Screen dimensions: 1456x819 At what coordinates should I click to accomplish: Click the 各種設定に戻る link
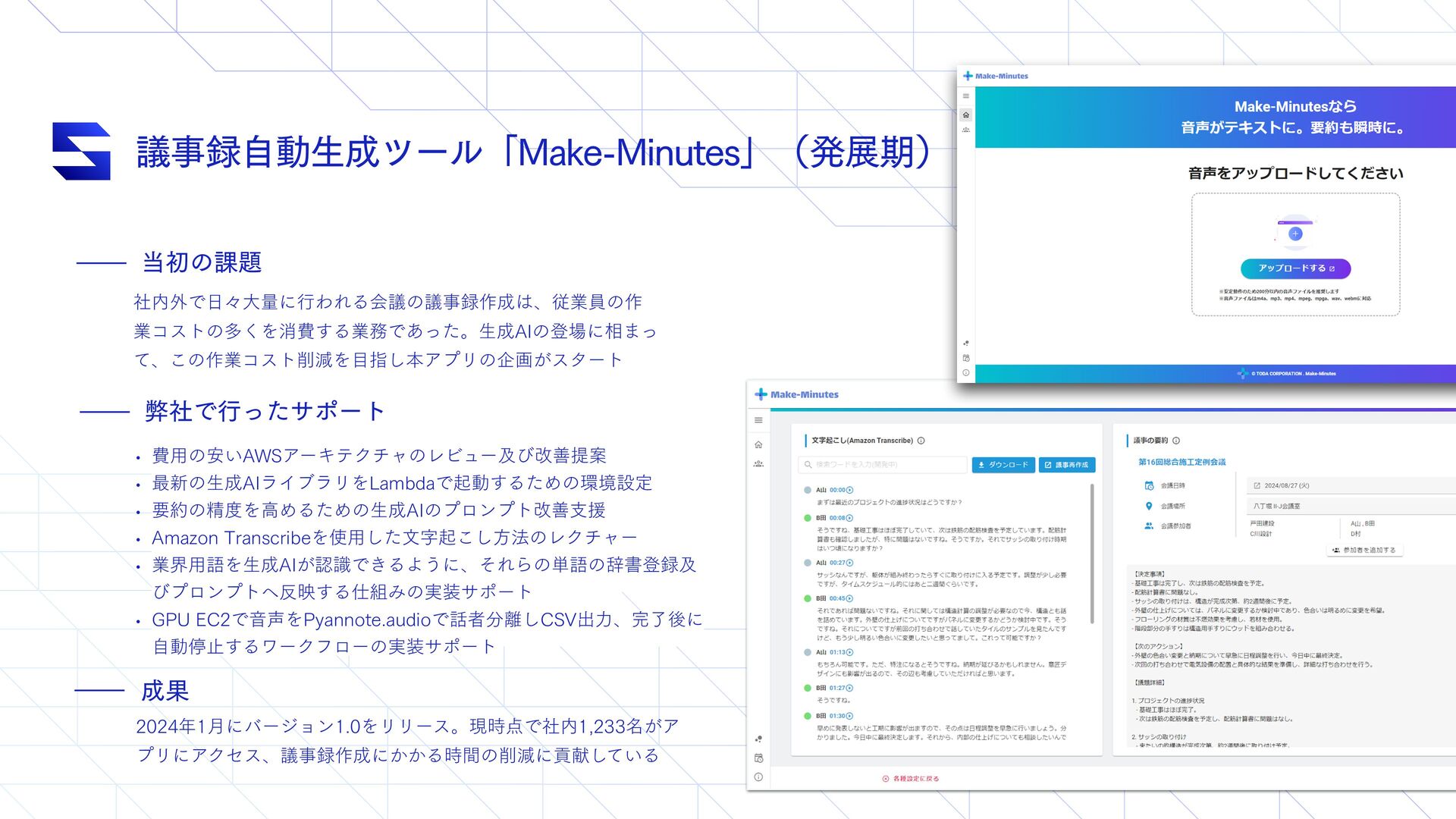910,779
